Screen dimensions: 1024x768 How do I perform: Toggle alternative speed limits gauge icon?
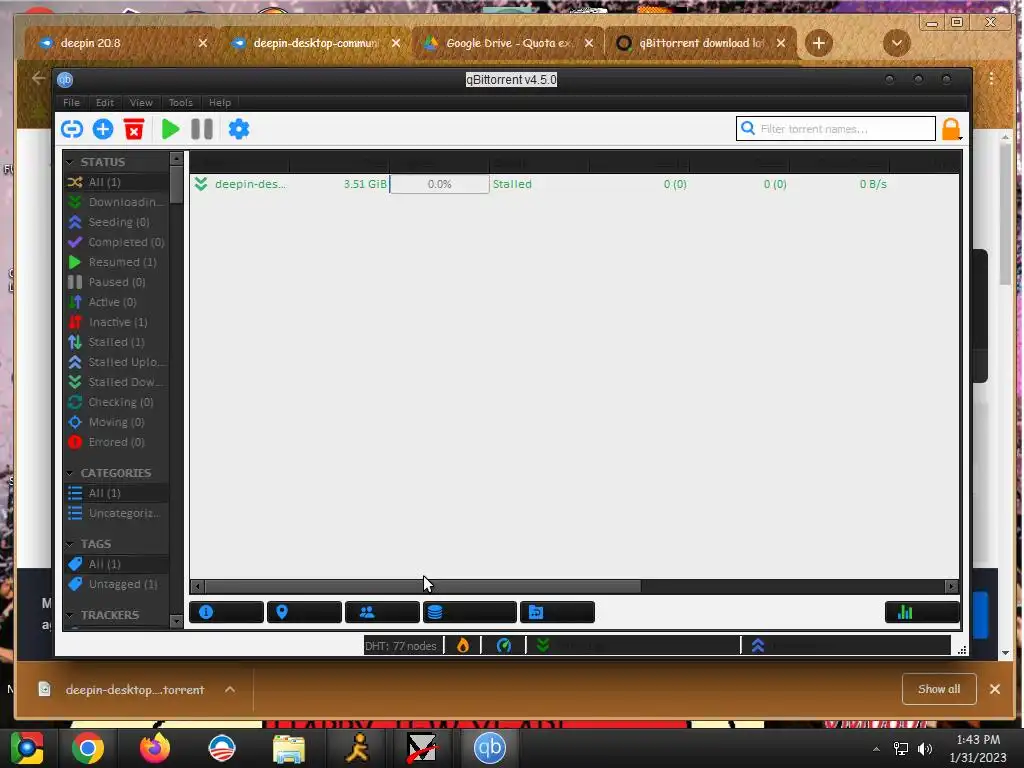tap(504, 646)
